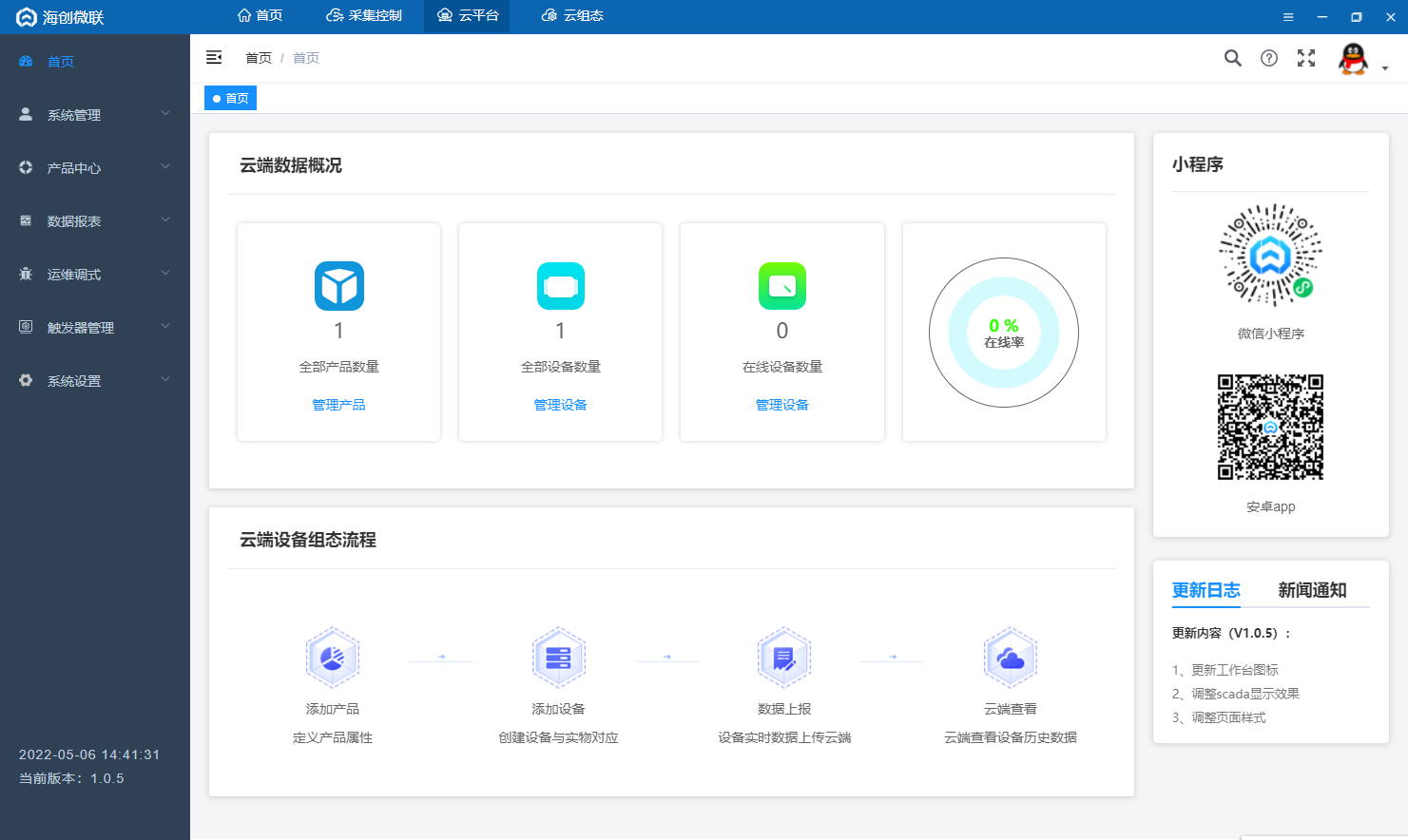Expand the 触发器管理 chevron
The height and width of the screenshot is (840, 1408).
pyautogui.click(x=165, y=326)
